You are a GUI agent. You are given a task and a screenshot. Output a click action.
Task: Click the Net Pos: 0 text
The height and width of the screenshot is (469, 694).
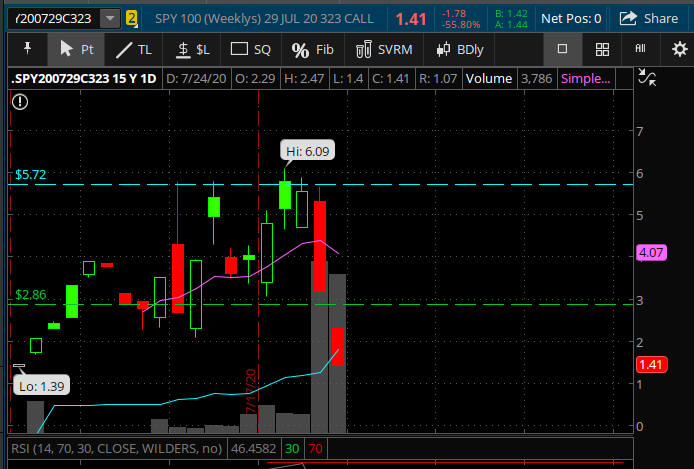coord(571,19)
